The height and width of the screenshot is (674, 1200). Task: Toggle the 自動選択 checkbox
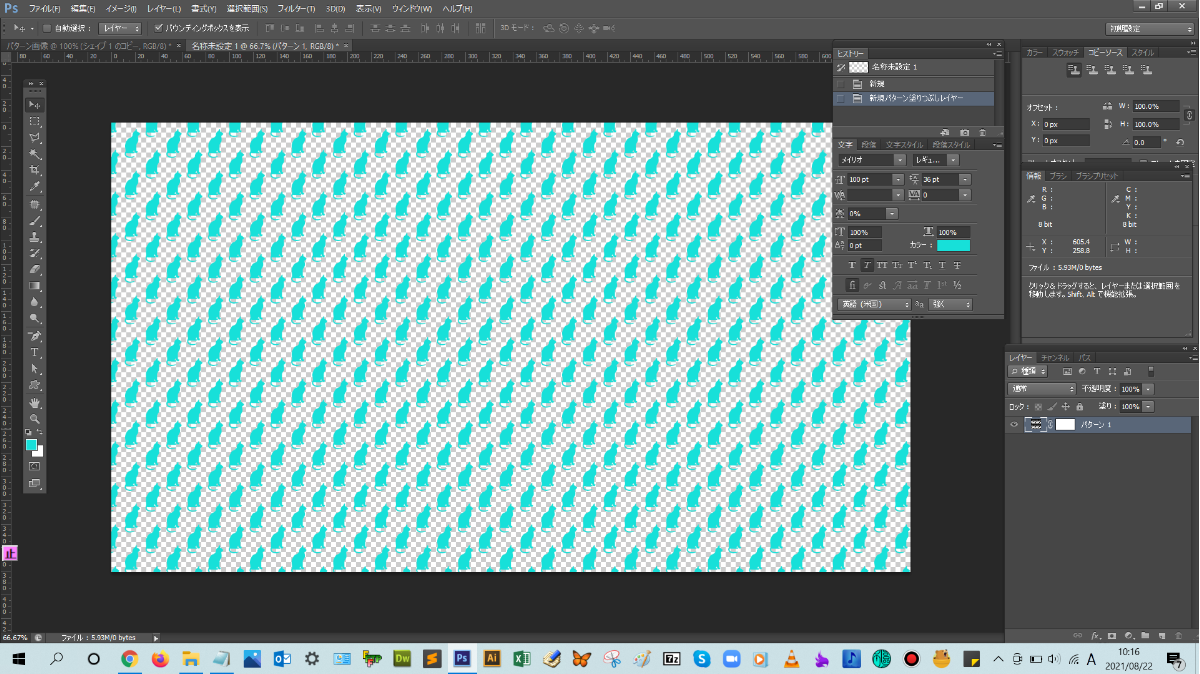(x=47, y=28)
